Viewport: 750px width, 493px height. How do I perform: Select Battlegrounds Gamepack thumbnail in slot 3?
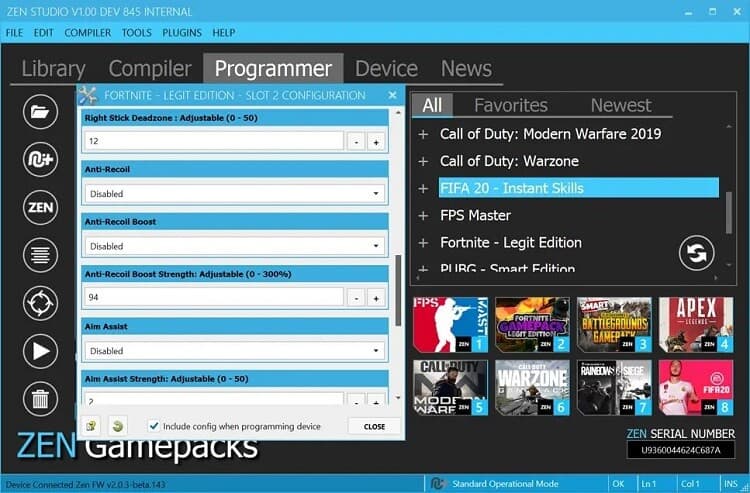point(614,325)
